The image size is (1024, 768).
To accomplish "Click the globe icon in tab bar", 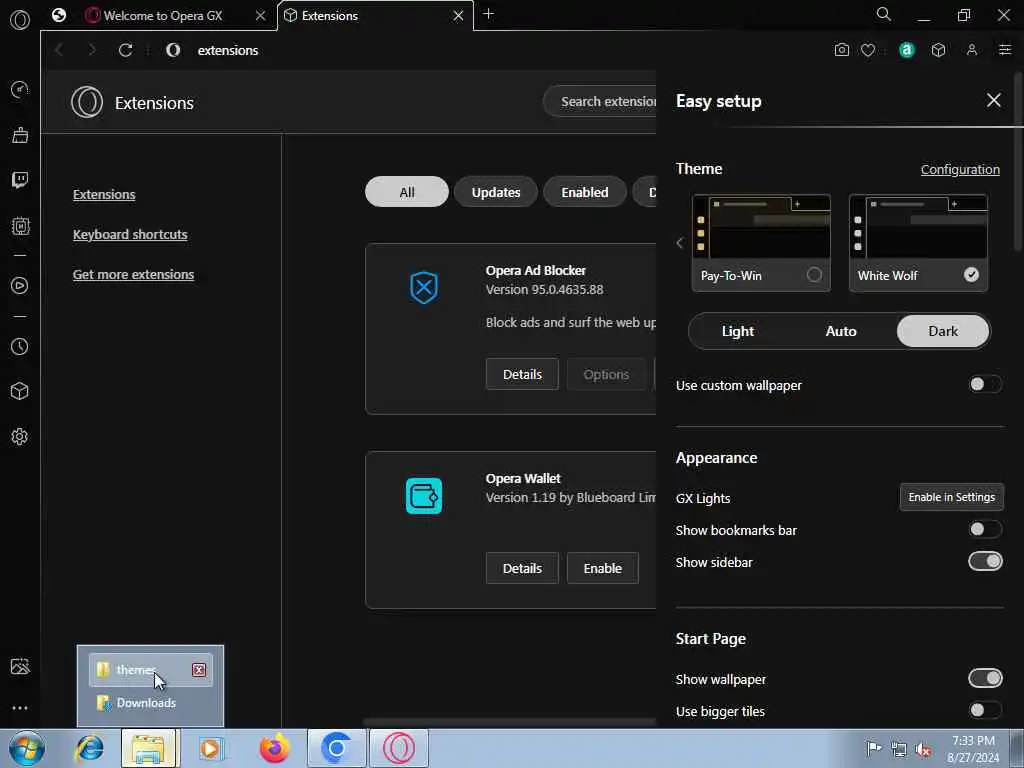I will coord(59,15).
